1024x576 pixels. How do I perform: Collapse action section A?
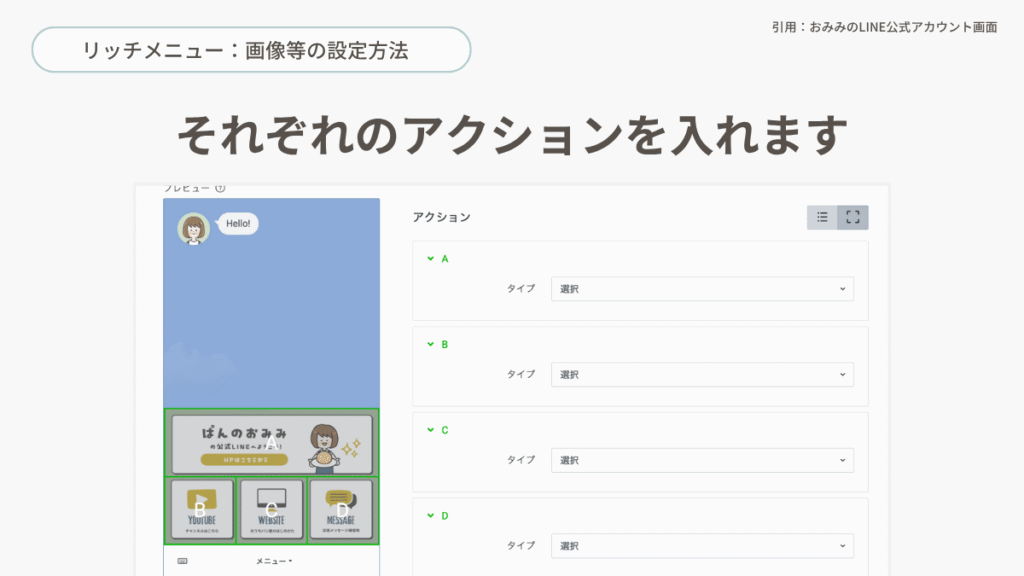pos(430,259)
